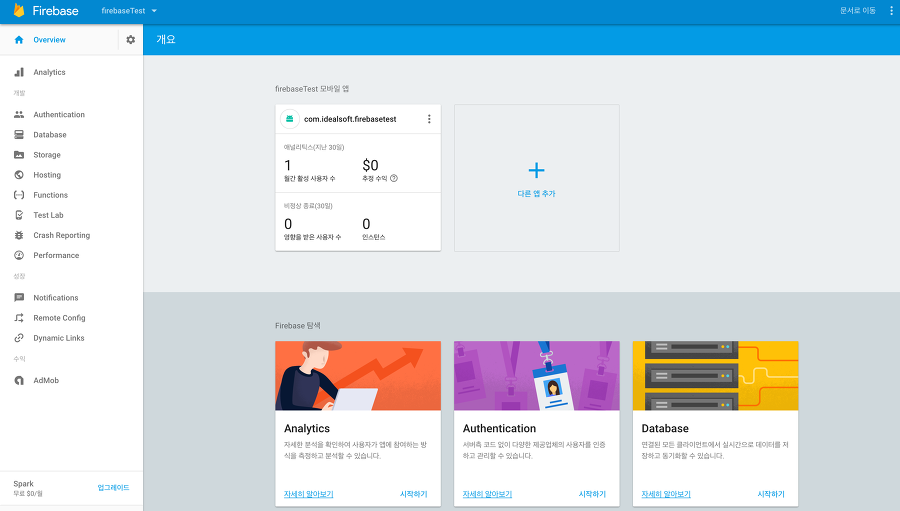Click the AdMob icon in sidebar
The width and height of the screenshot is (900, 511).
click(x=19, y=380)
